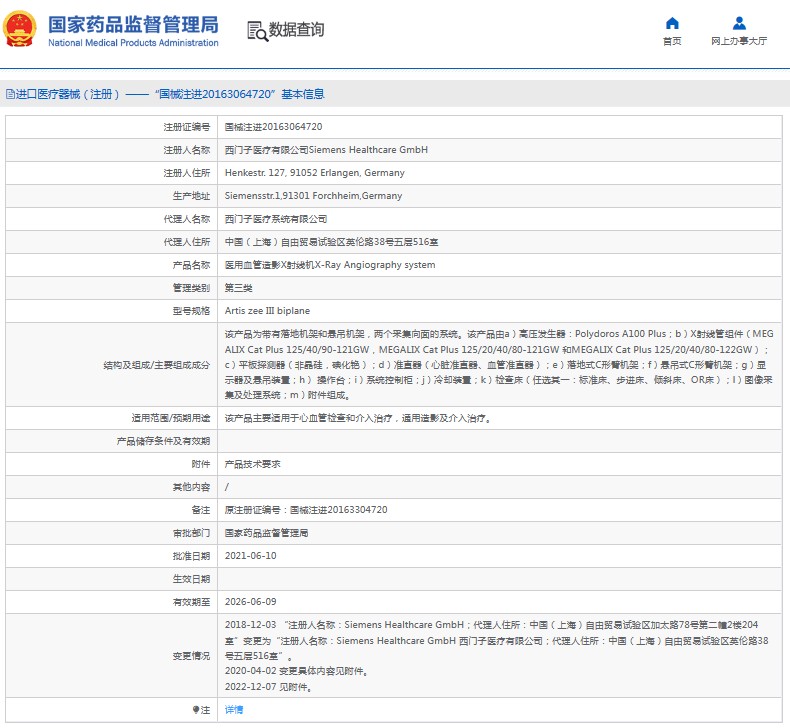This screenshot has width=790, height=728.
Task: Click the 管理类别 row label
Action: coord(191,288)
